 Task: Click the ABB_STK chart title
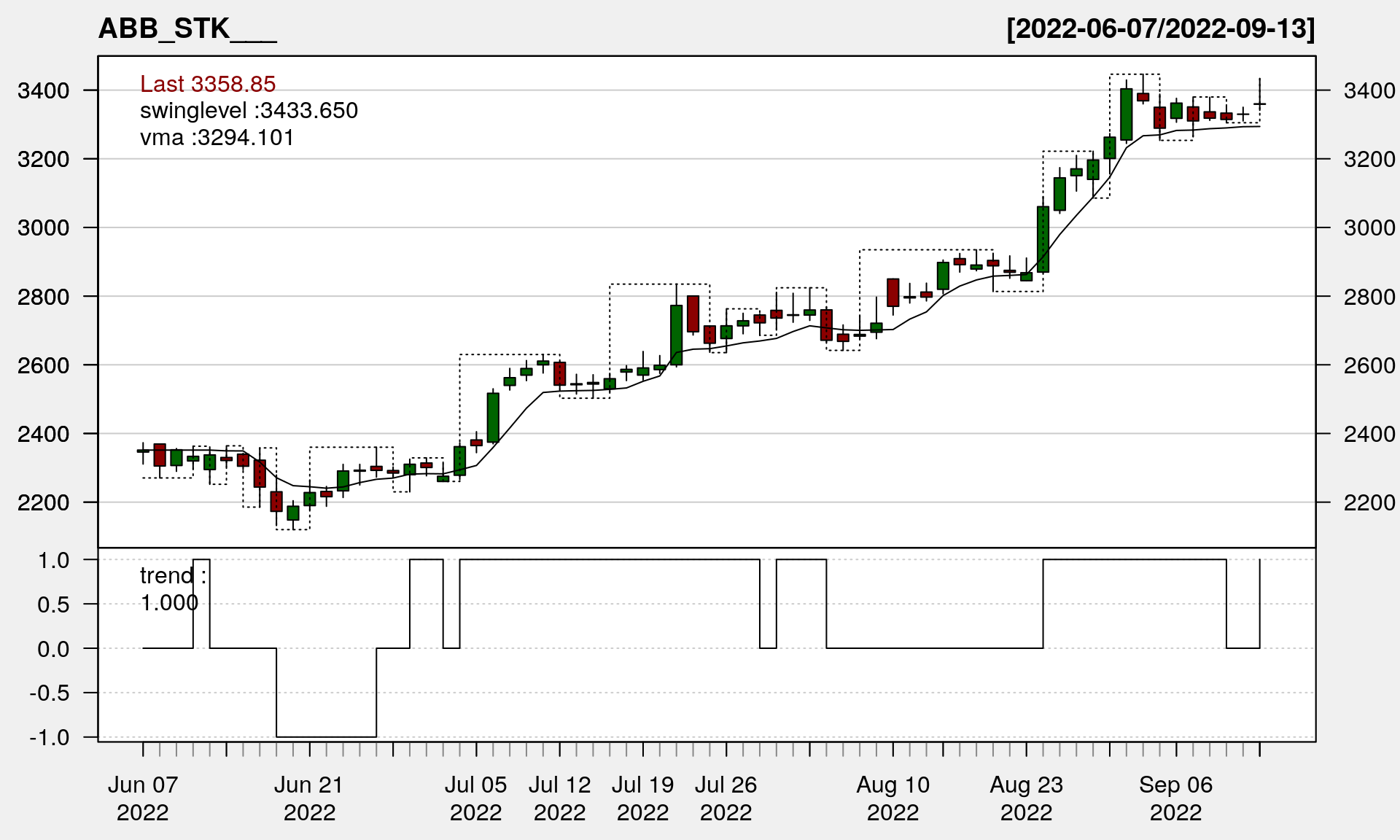(187, 29)
